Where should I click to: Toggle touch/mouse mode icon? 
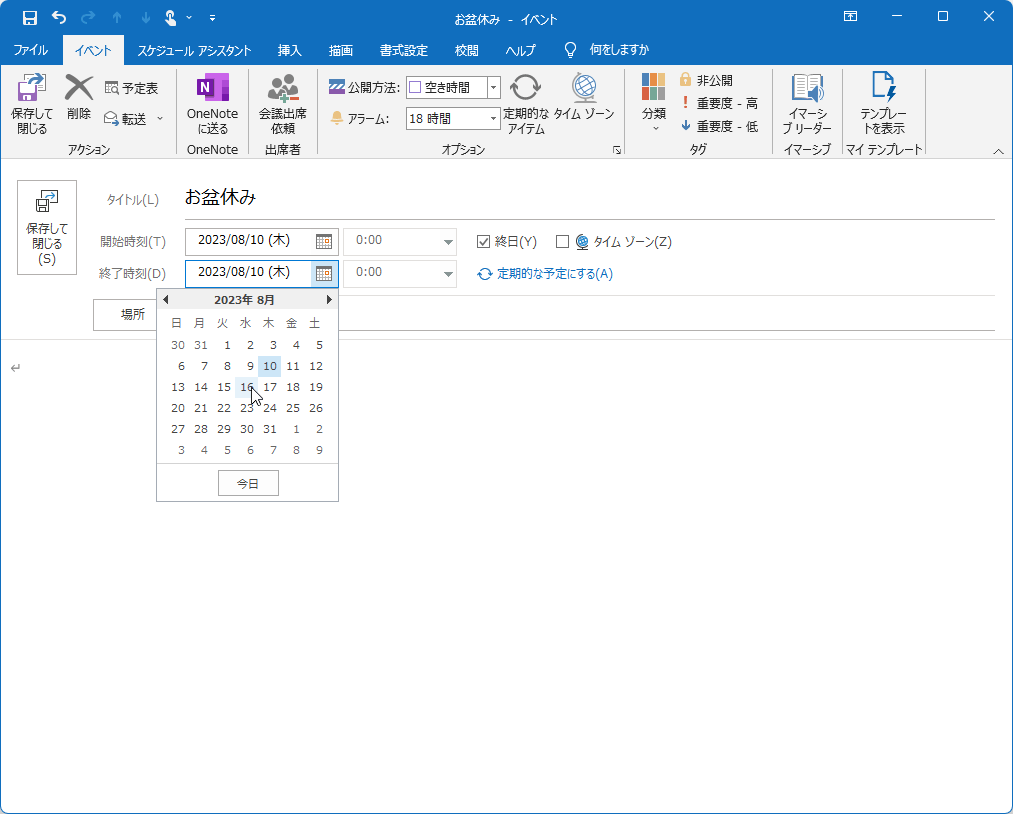point(171,18)
